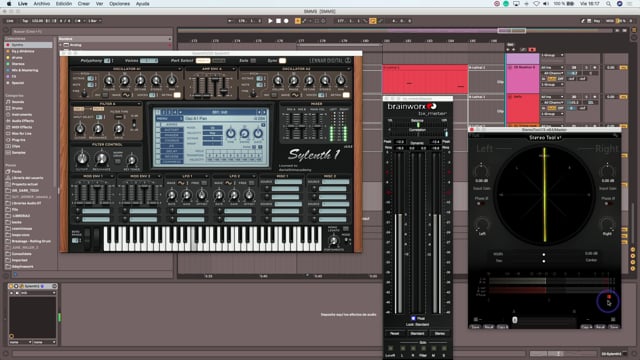
Task: Click the Stop button in Live transport
Action: tap(278, 21)
